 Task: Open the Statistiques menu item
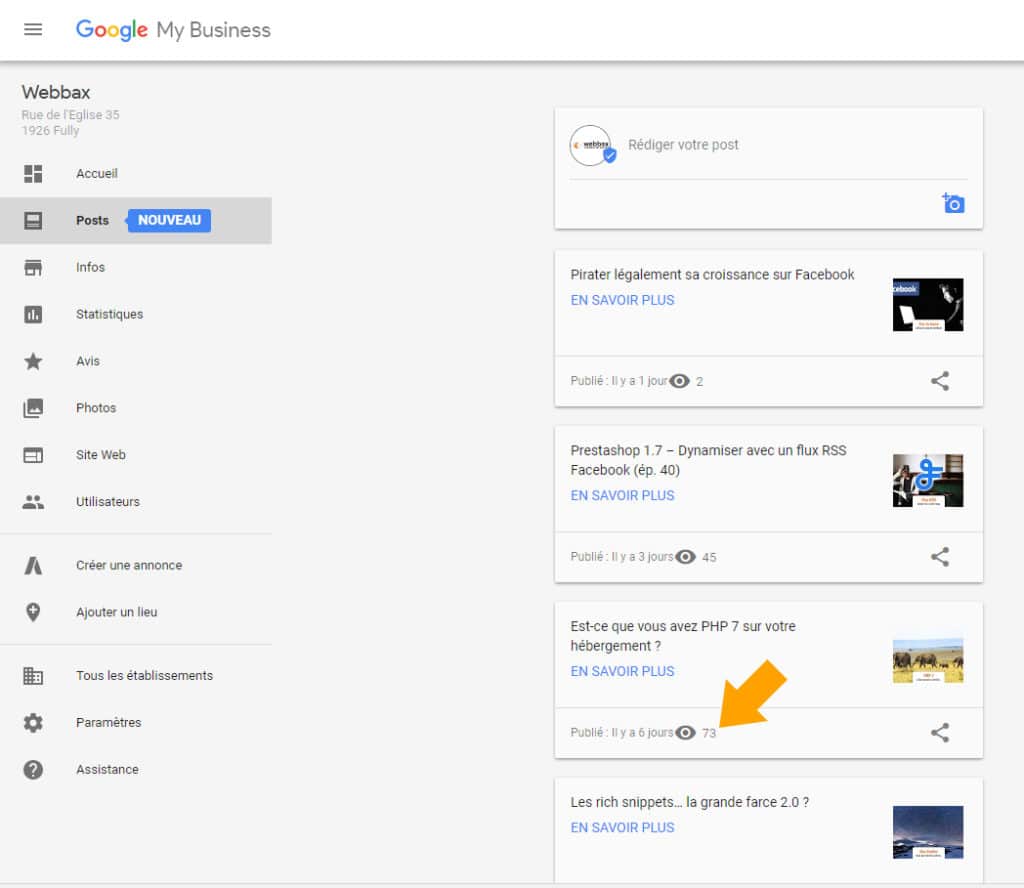[136, 315]
